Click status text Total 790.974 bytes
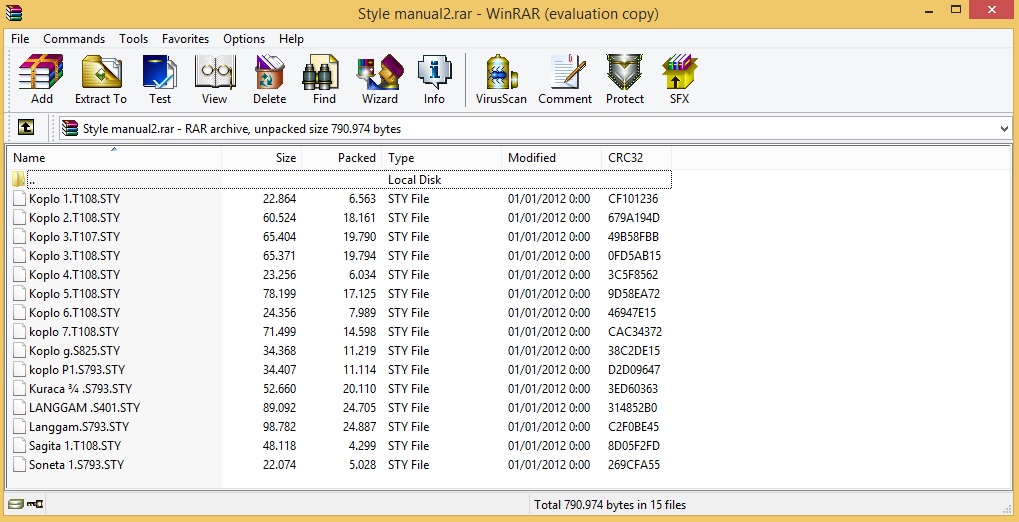The image size is (1019, 522). point(610,504)
